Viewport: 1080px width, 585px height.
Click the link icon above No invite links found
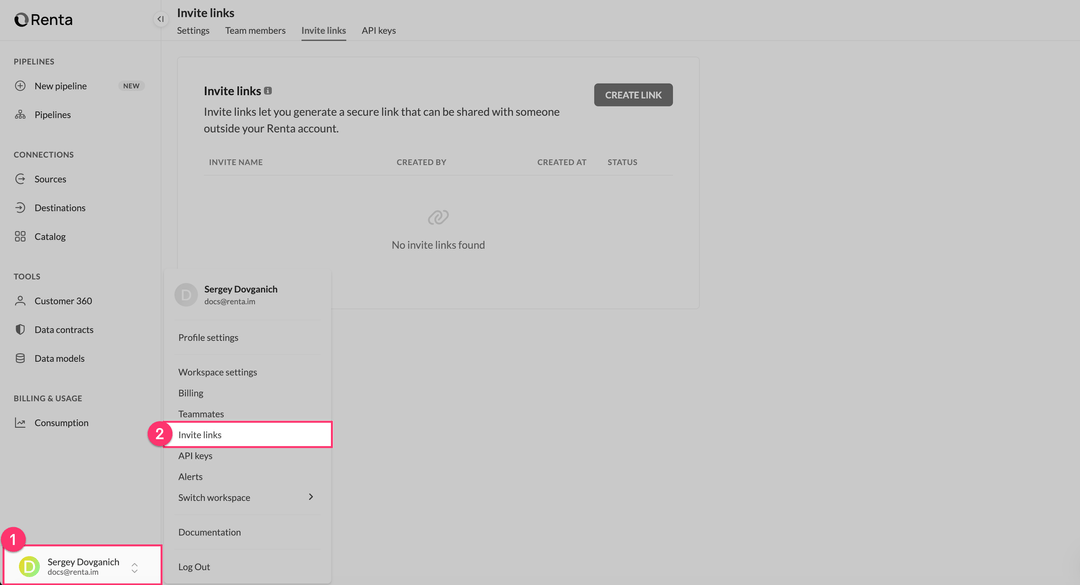coord(438,217)
